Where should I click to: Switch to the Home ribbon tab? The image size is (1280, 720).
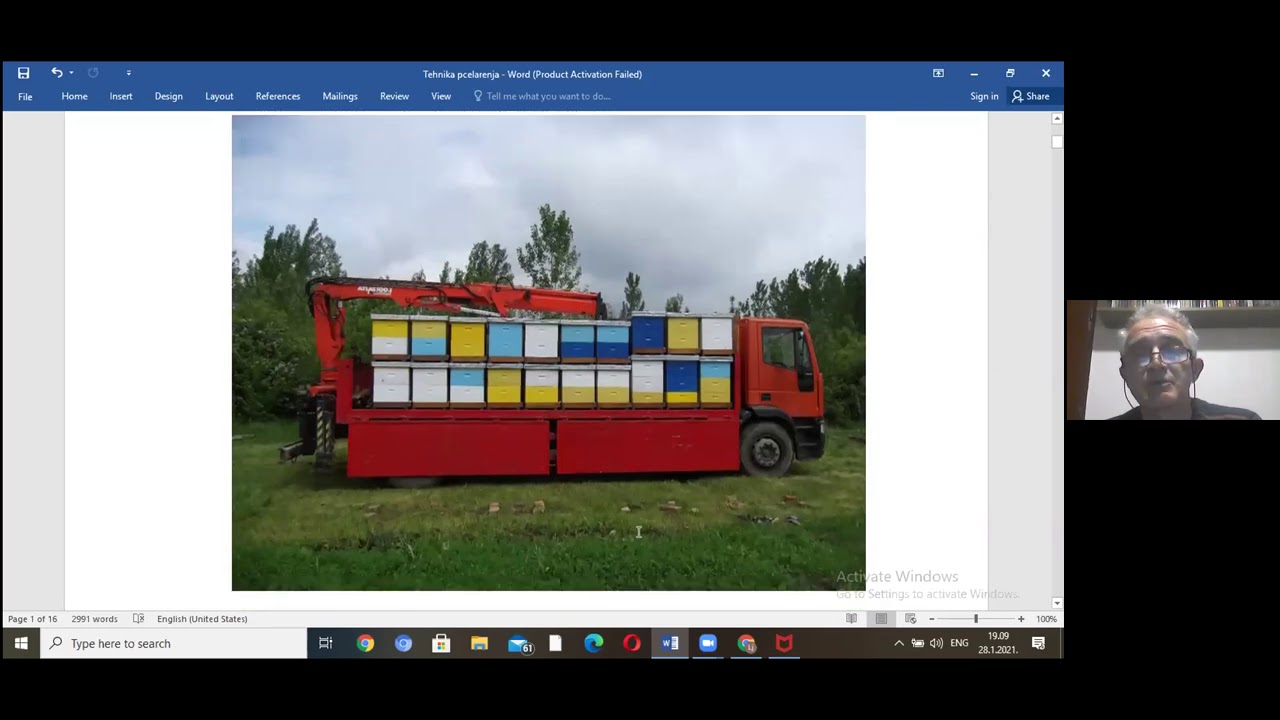coord(74,96)
